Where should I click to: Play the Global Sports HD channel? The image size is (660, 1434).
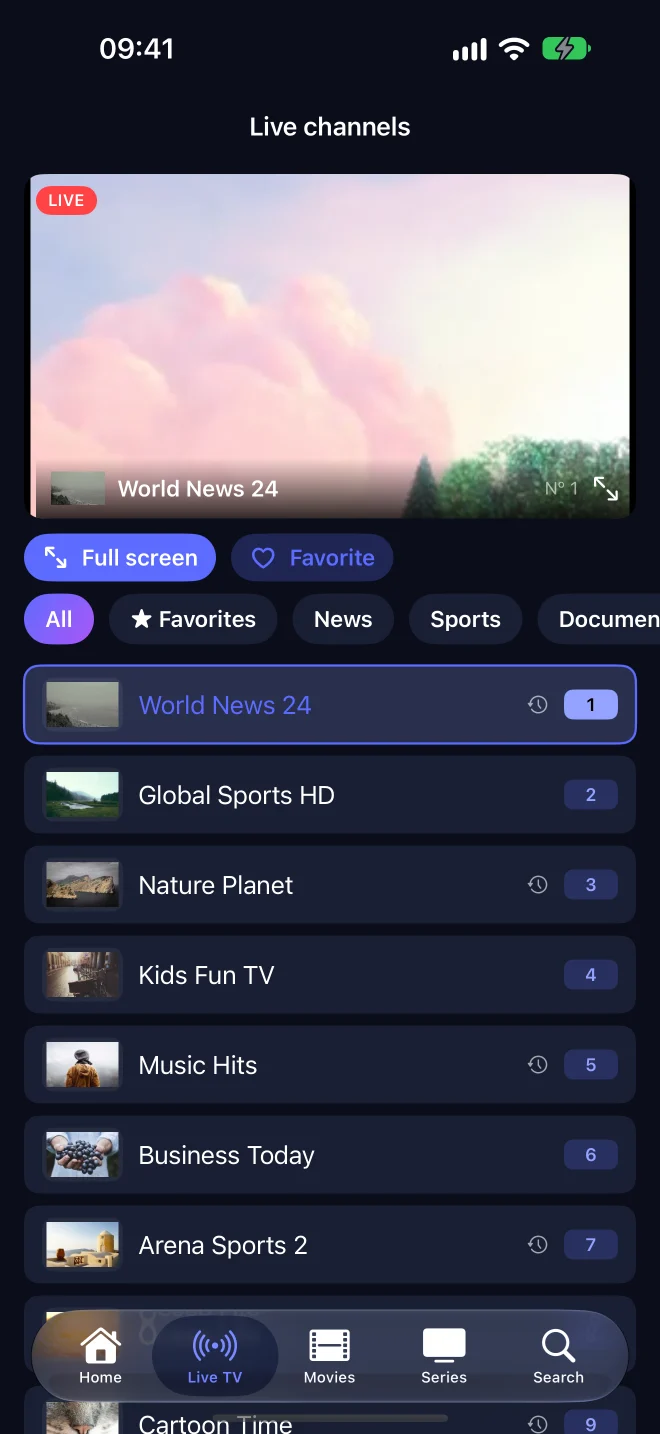[x=330, y=795]
